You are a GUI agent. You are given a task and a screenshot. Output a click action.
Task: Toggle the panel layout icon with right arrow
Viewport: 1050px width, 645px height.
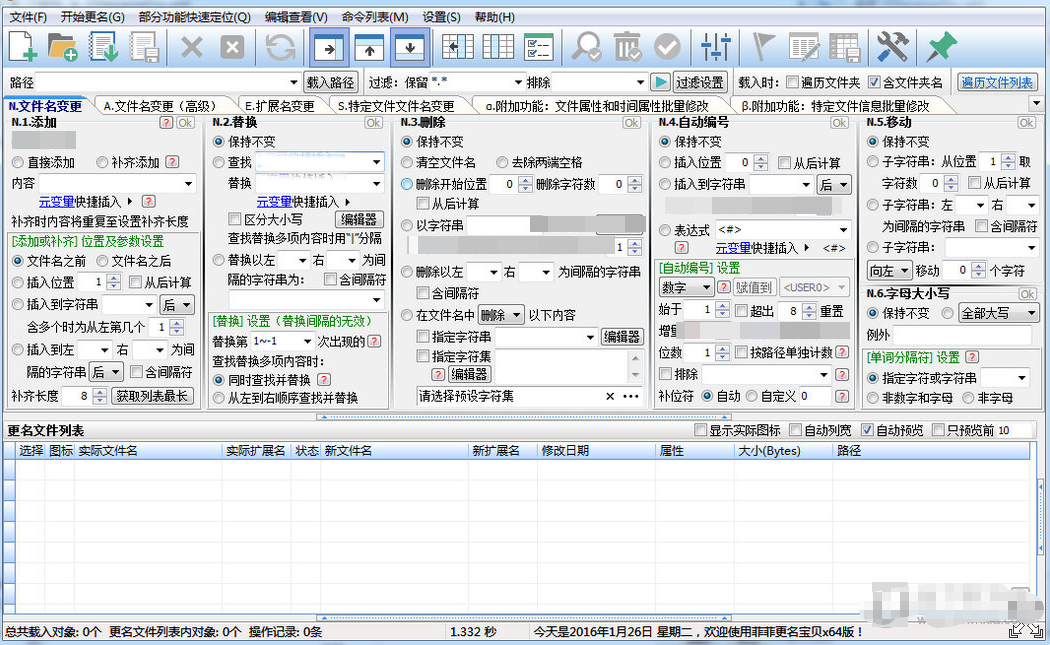(x=329, y=48)
